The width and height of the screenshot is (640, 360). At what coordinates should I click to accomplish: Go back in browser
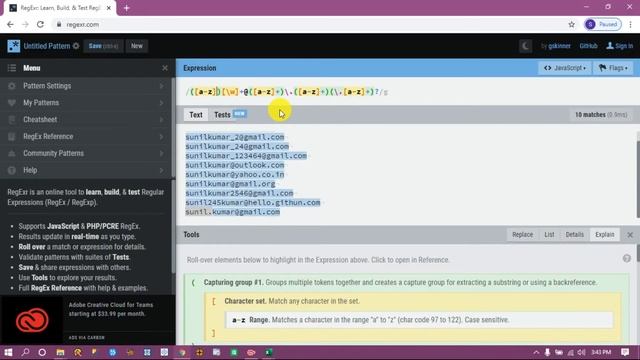click(x=10, y=24)
